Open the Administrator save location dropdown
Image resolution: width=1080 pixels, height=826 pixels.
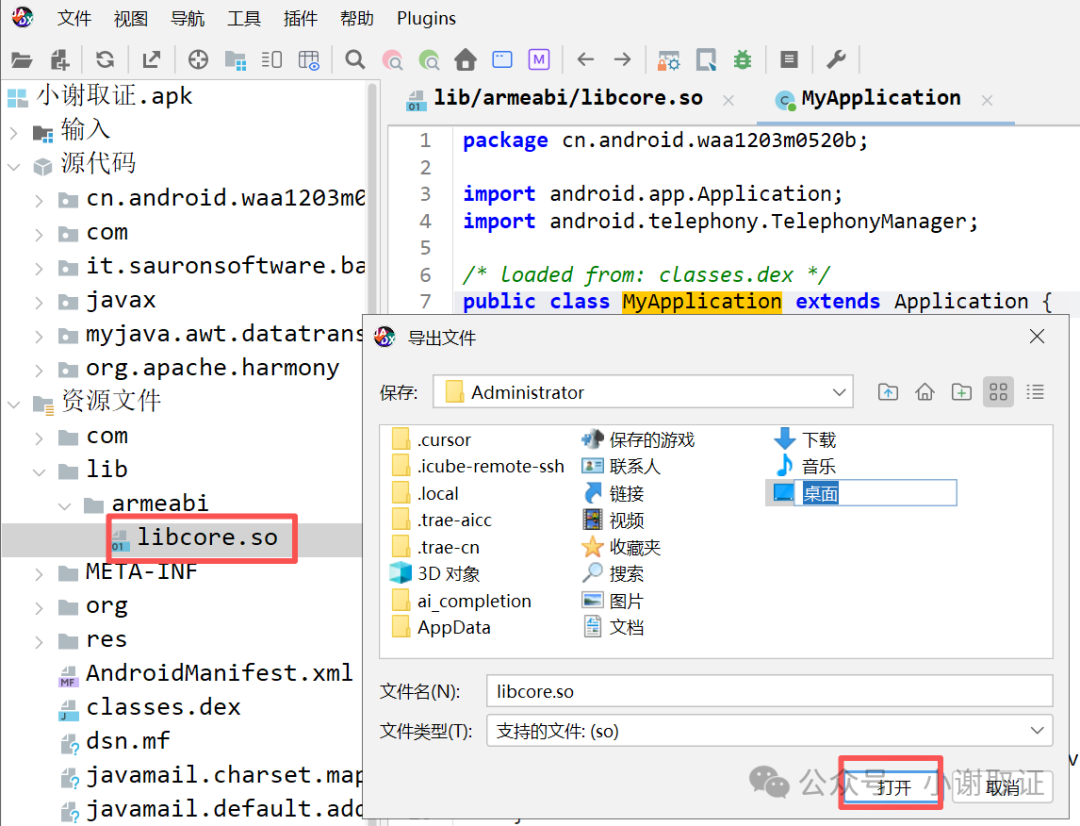839,392
